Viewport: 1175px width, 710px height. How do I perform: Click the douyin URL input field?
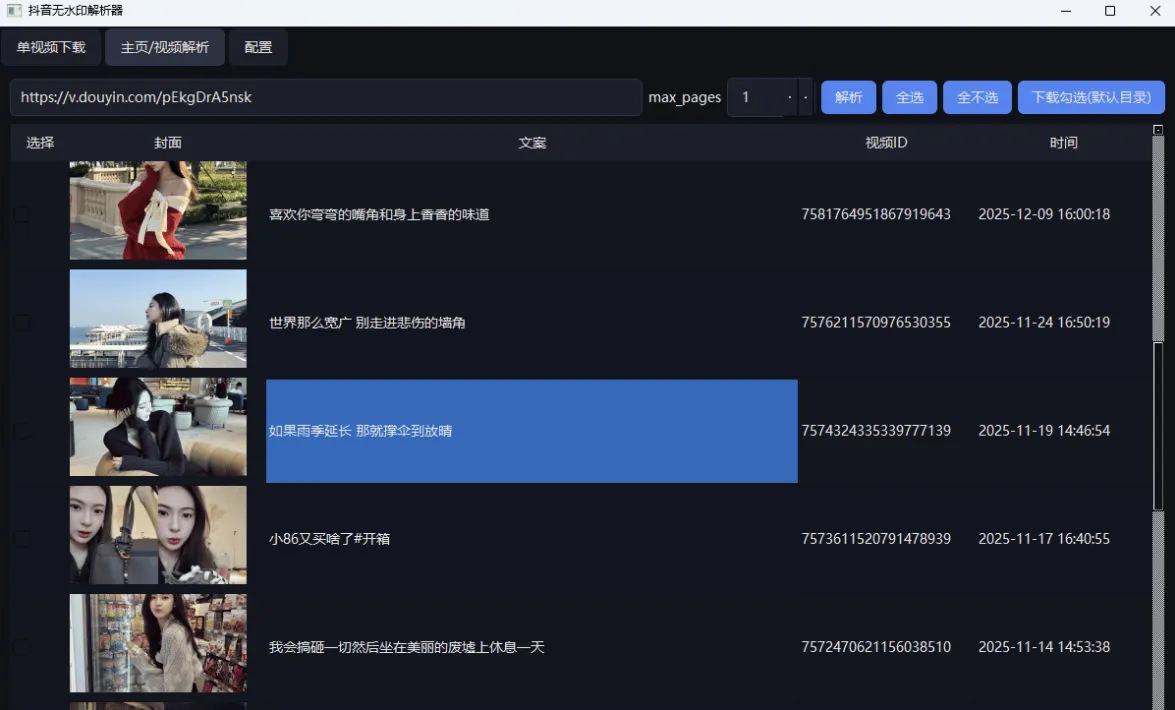click(325, 97)
